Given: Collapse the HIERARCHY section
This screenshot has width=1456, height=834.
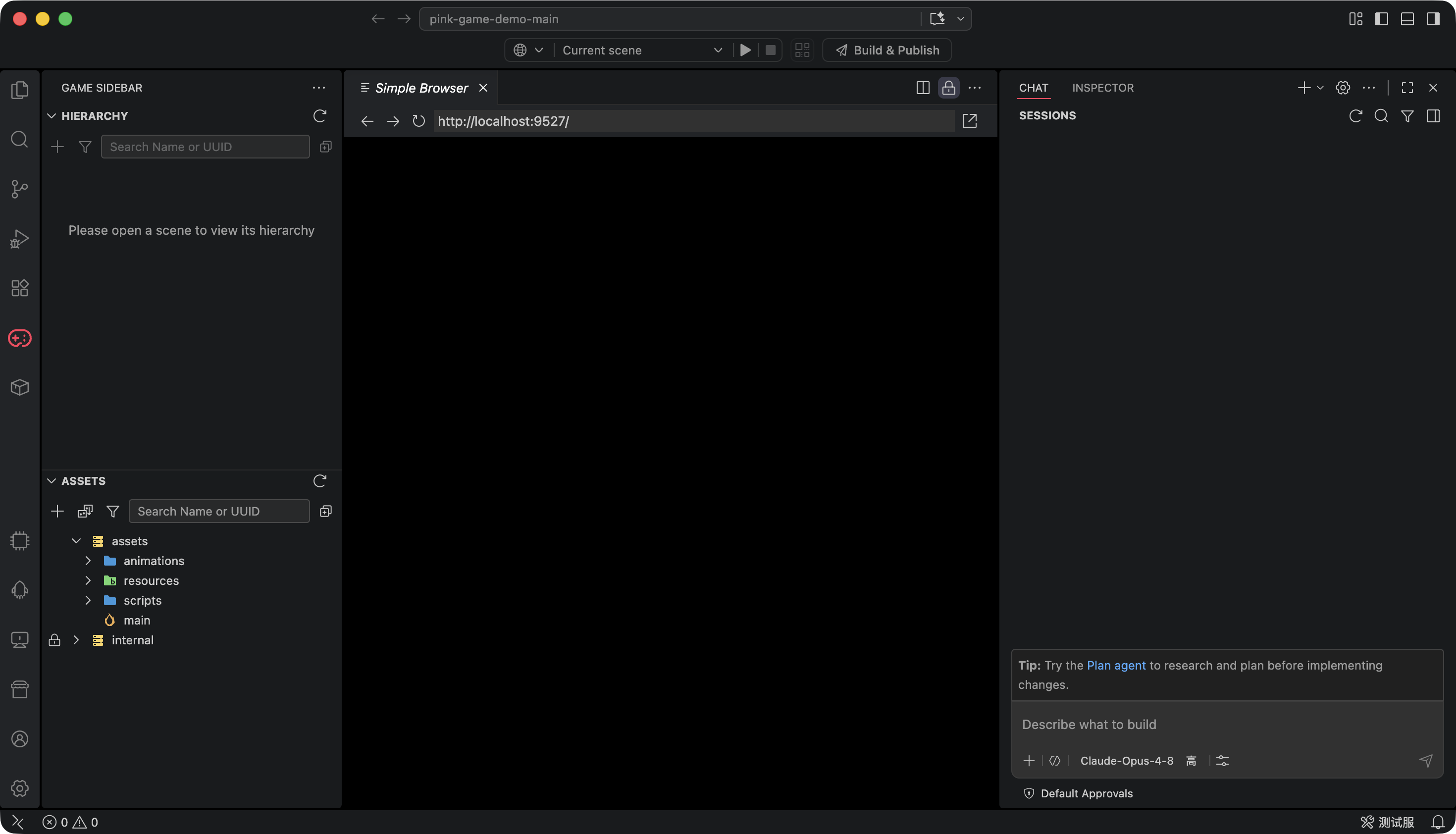Looking at the screenshot, I should [x=52, y=116].
